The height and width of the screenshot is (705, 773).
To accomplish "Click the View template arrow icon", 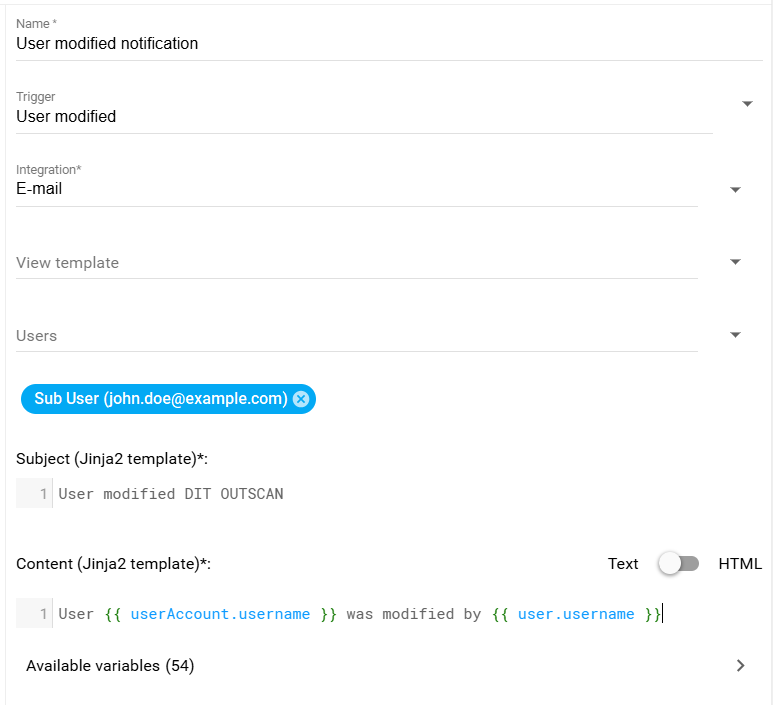I will pos(735,262).
